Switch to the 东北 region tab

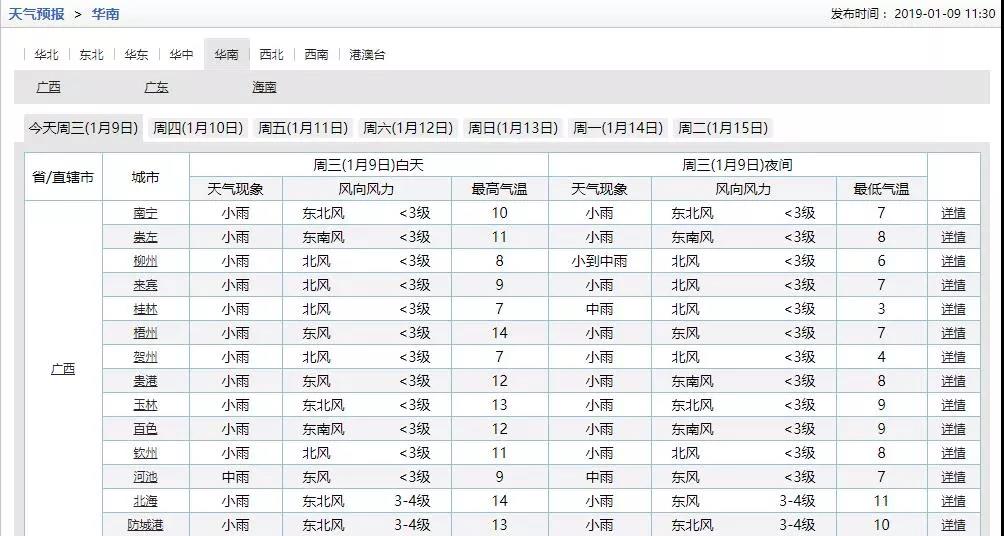tap(91, 55)
